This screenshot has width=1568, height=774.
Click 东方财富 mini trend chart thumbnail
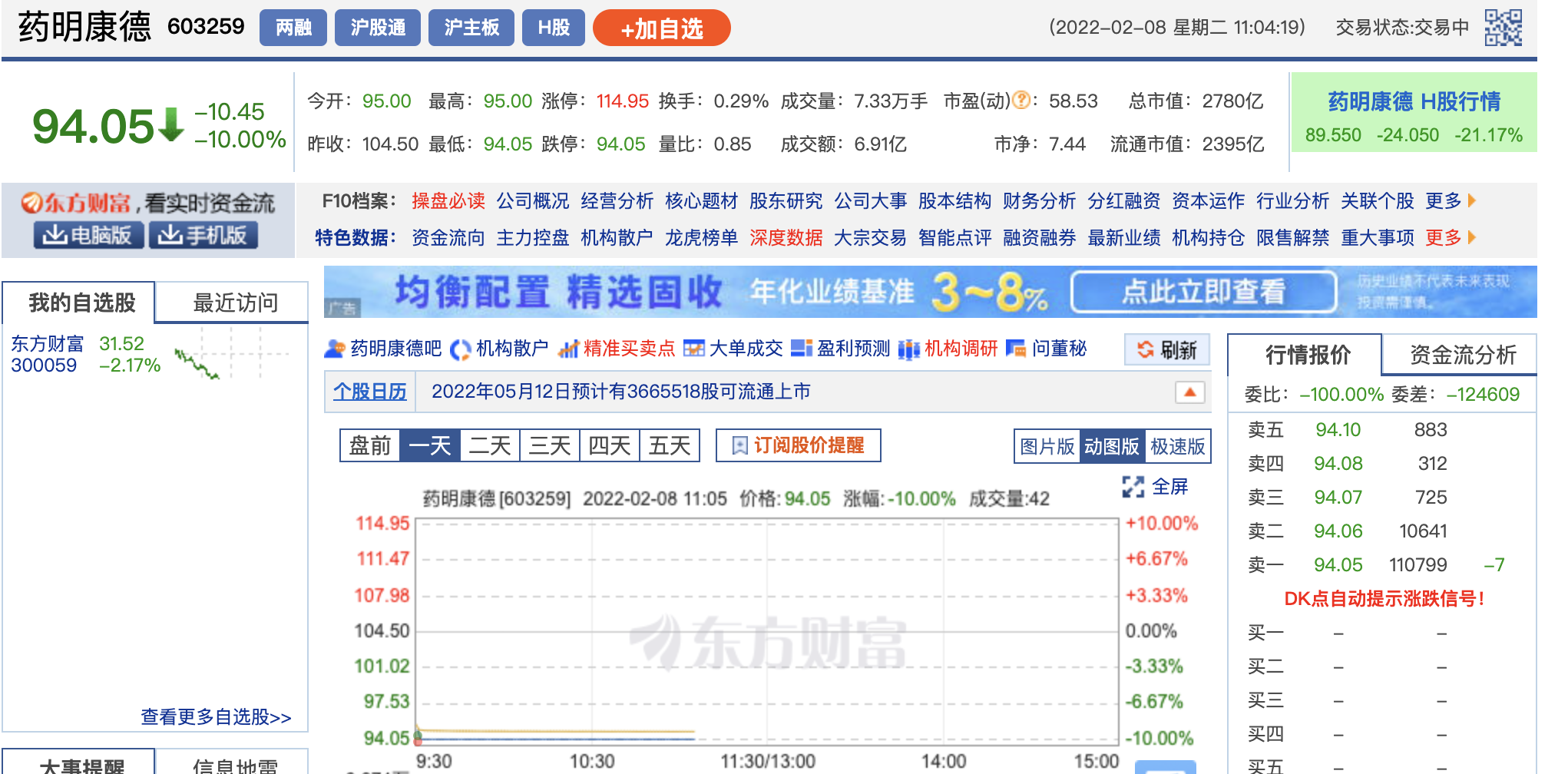tap(232, 354)
